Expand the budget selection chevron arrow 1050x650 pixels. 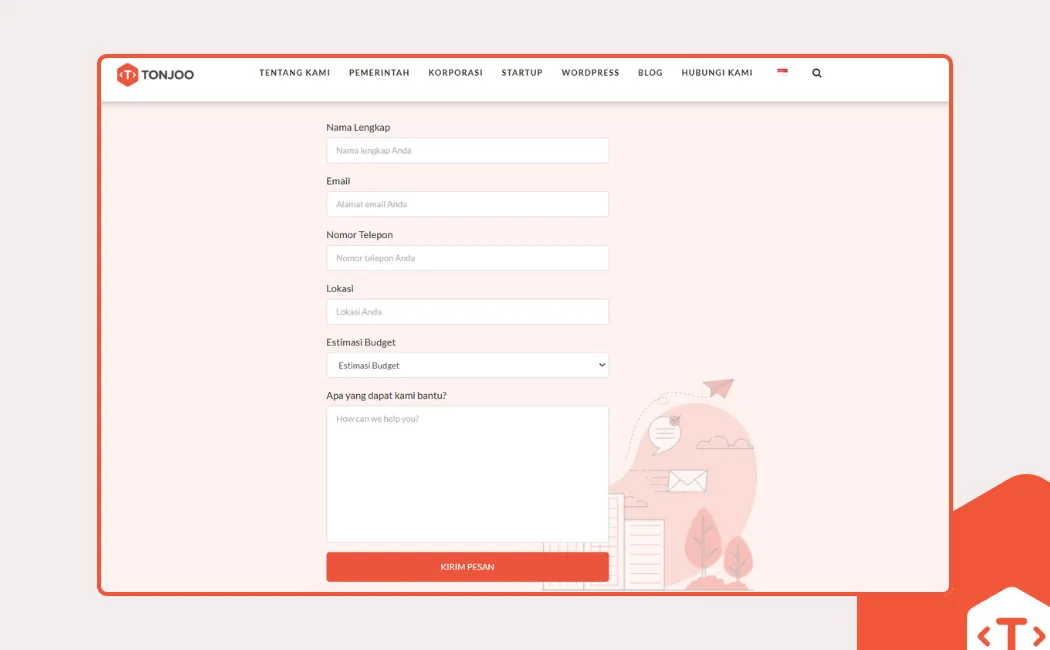pos(600,365)
